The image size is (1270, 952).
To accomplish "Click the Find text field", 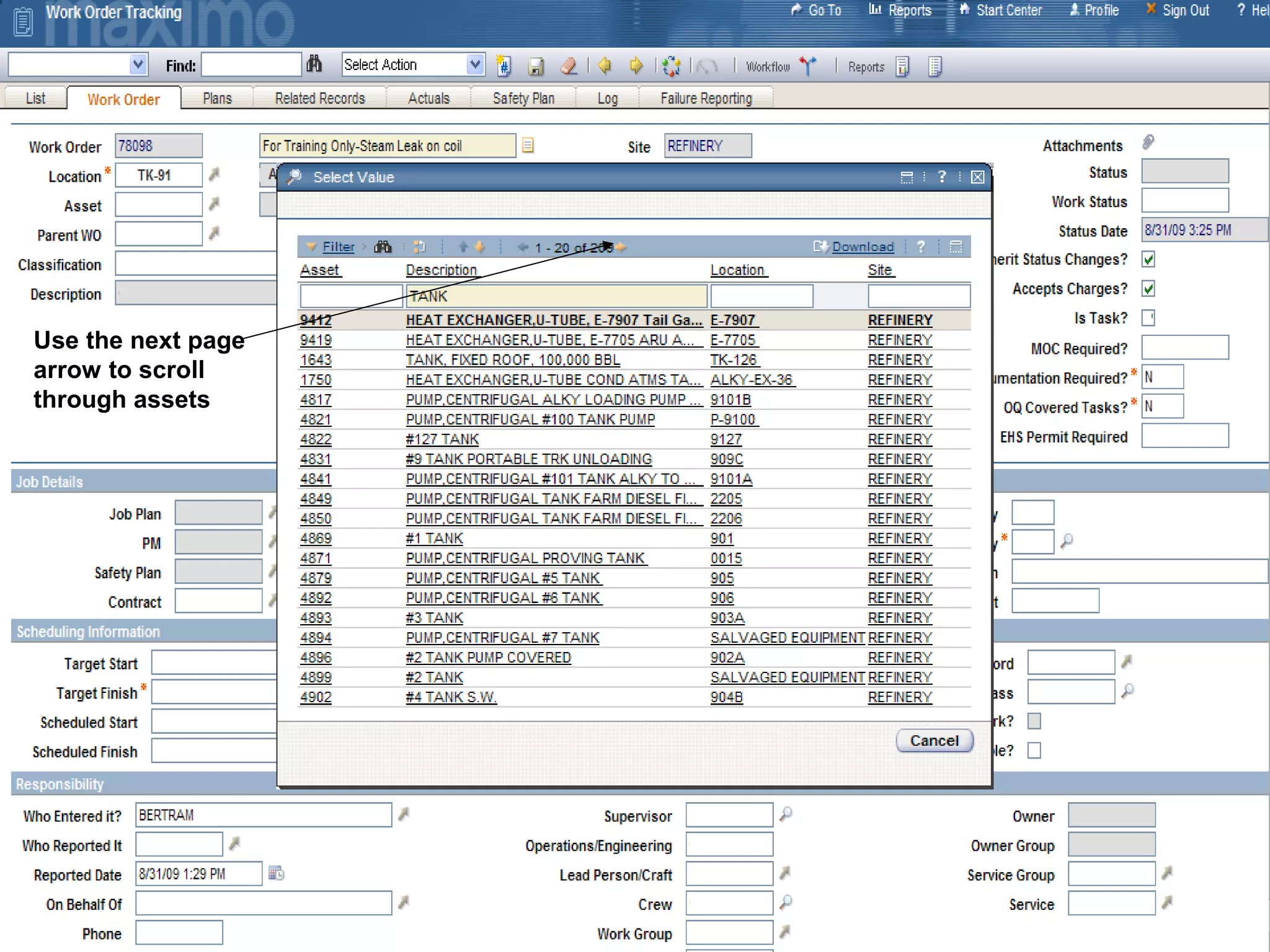I will pos(251,65).
